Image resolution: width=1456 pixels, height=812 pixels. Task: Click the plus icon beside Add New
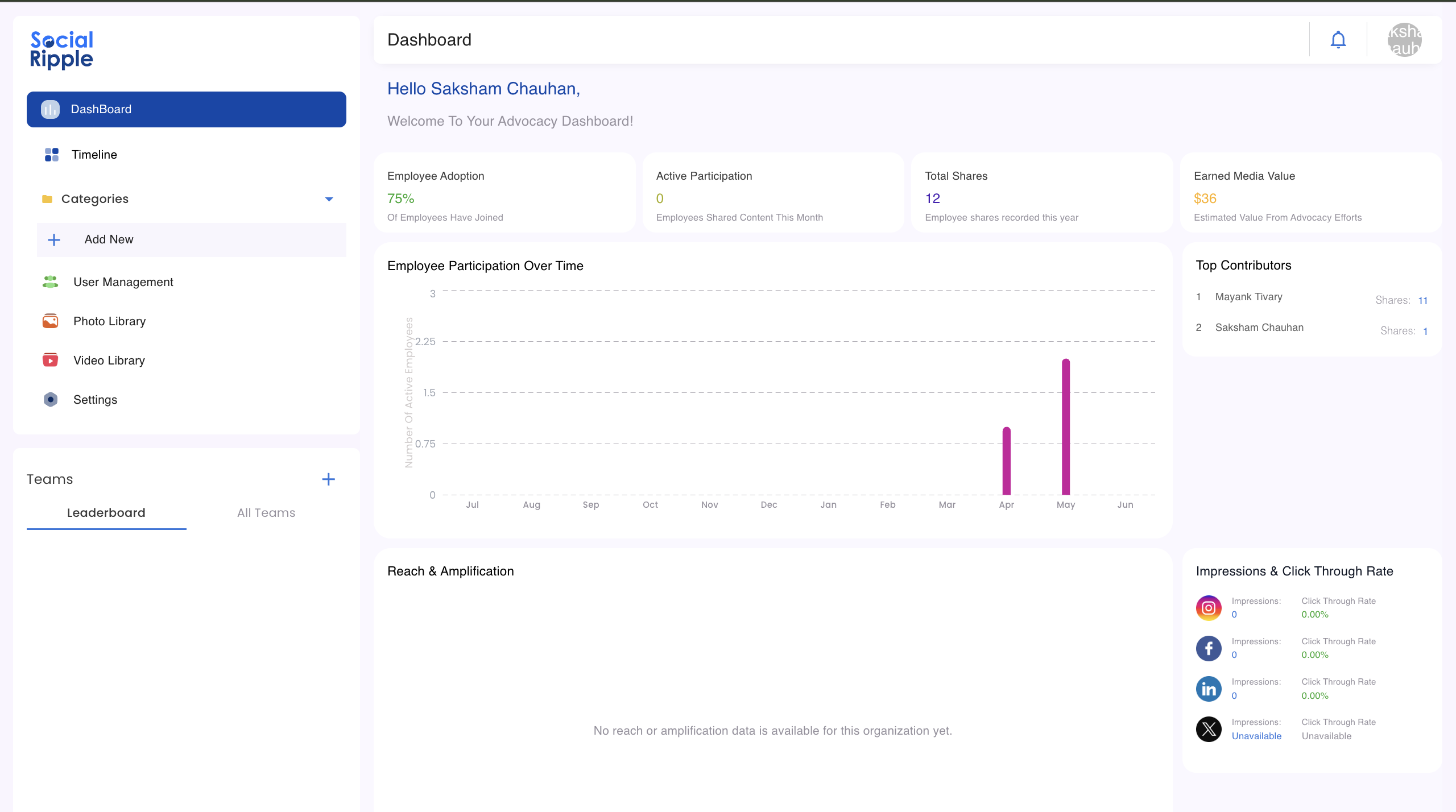[54, 240]
